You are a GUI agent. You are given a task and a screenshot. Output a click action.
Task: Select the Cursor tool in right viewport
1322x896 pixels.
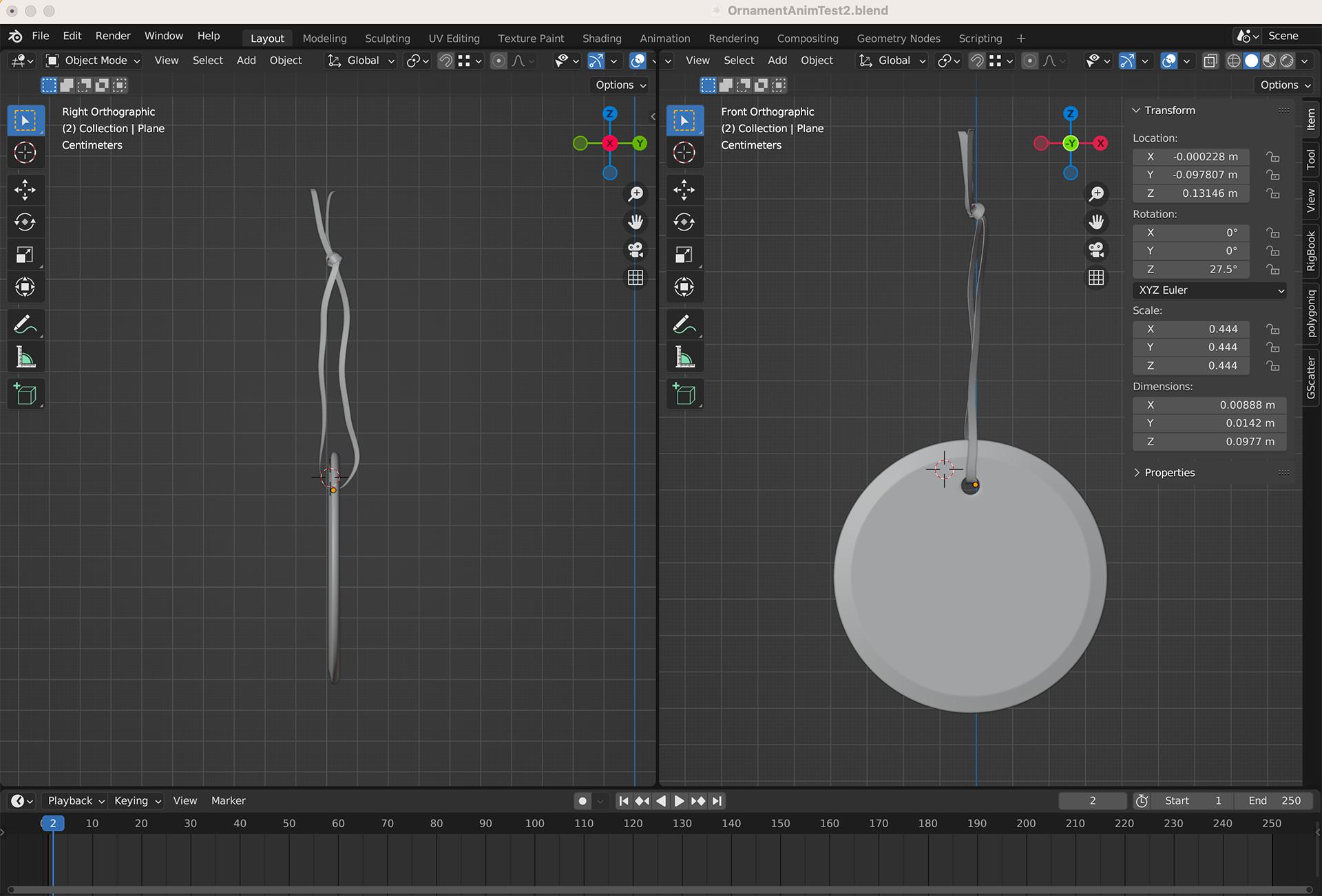(x=684, y=153)
